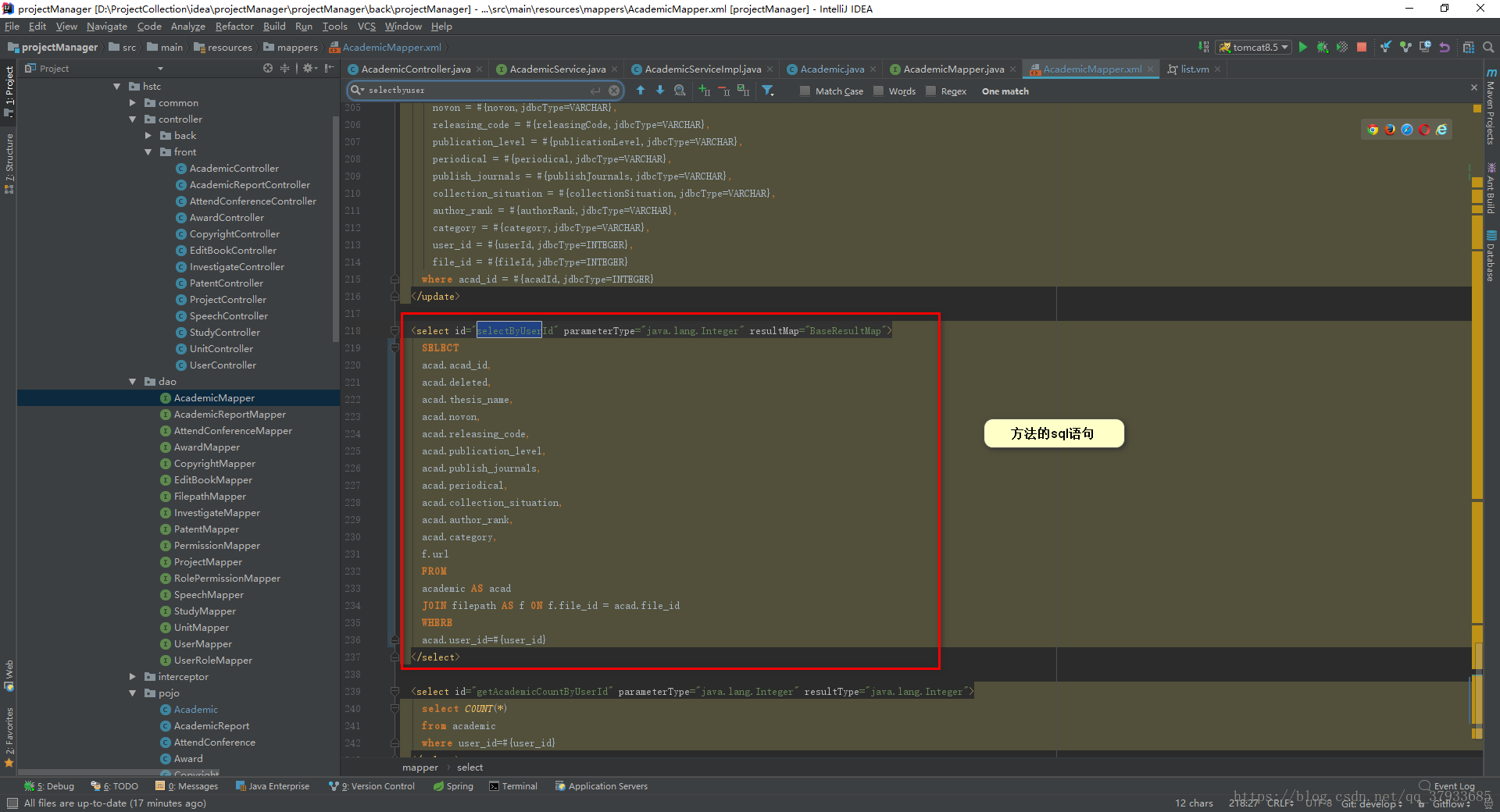Unselect occurrence icon in the search bar
Viewport: 1500px width, 812px height.
pos(723,91)
